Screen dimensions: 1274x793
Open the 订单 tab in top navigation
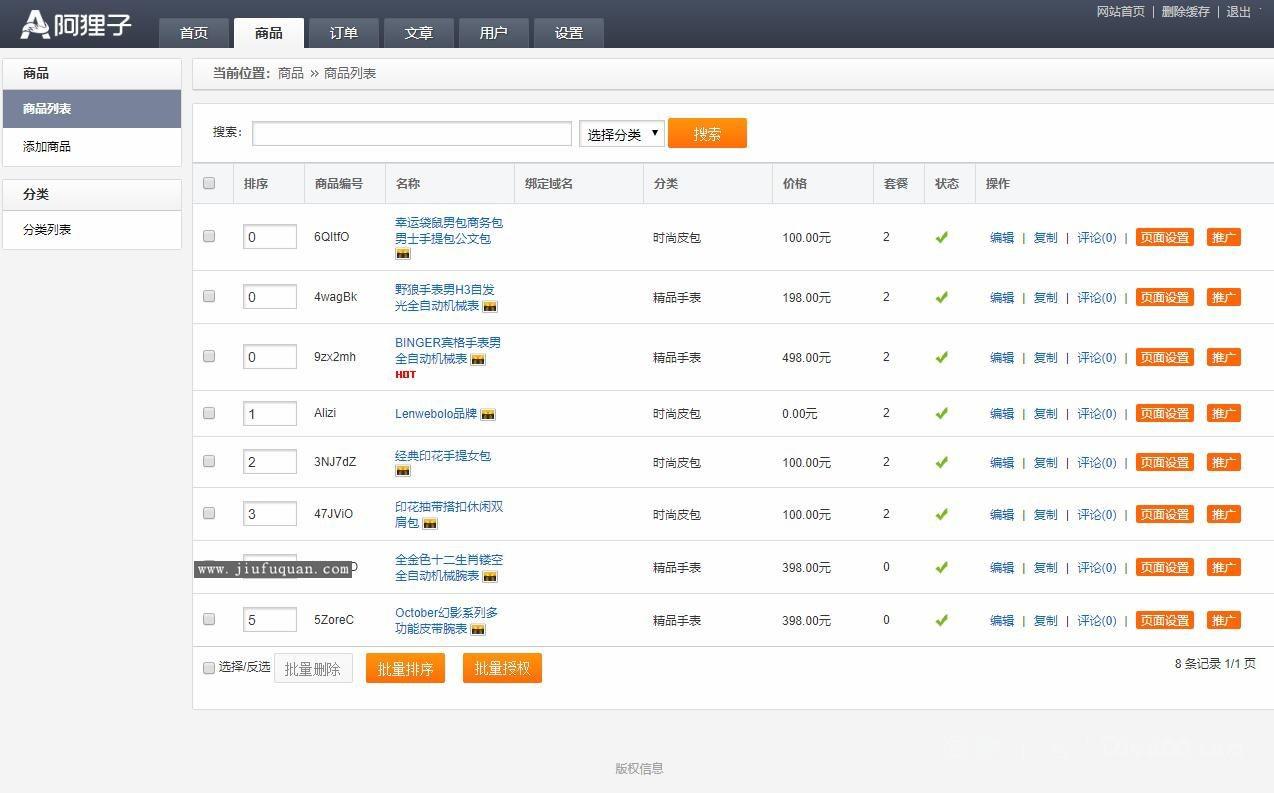pyautogui.click(x=343, y=33)
